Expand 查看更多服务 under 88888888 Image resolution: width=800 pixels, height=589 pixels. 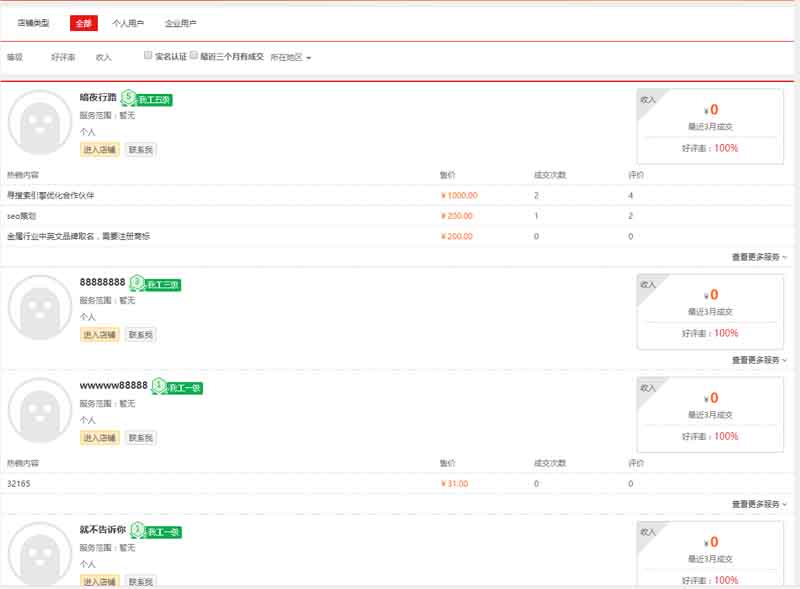click(x=759, y=360)
